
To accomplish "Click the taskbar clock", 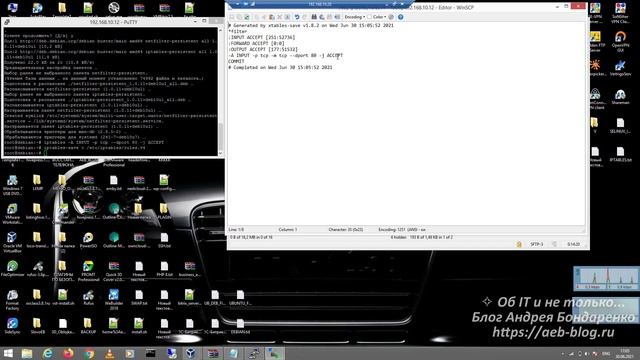I will 624,353.
